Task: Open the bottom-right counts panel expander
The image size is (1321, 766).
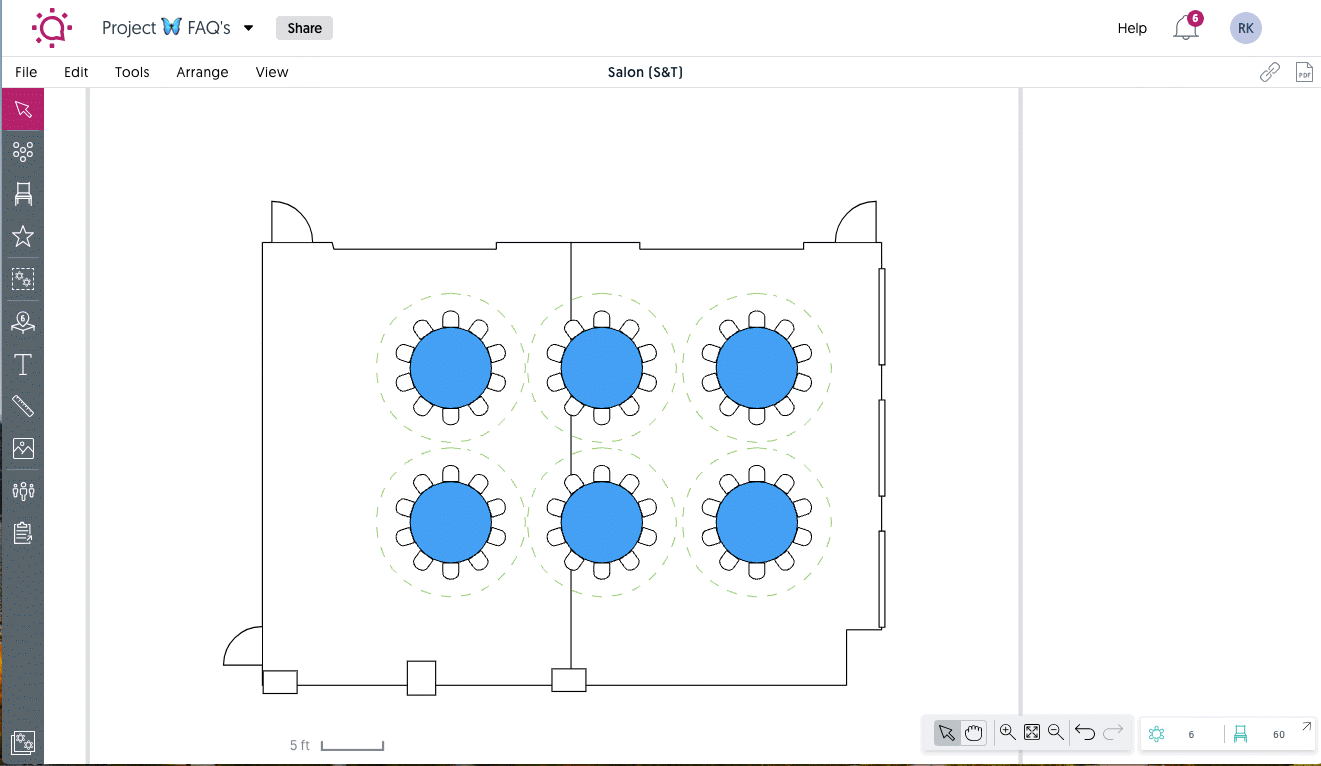Action: click(x=1305, y=728)
